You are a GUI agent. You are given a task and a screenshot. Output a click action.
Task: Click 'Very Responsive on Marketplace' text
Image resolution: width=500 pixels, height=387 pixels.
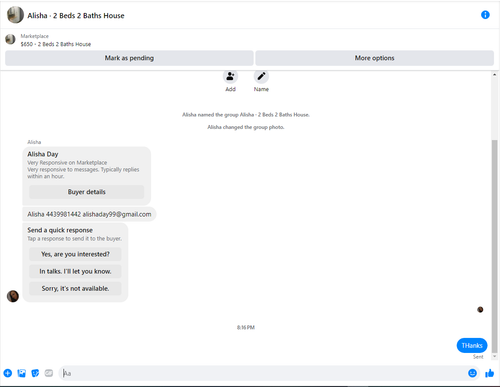(x=67, y=163)
